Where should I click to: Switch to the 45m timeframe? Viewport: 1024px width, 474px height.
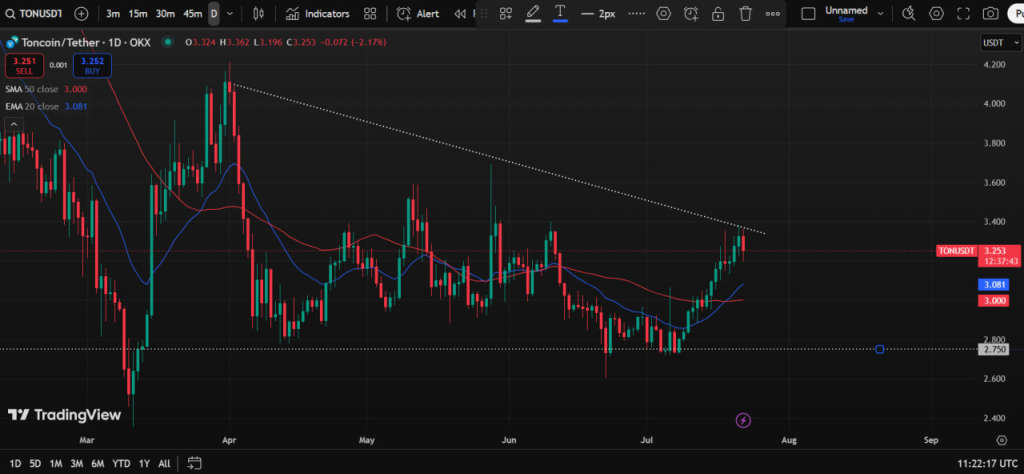tap(193, 13)
